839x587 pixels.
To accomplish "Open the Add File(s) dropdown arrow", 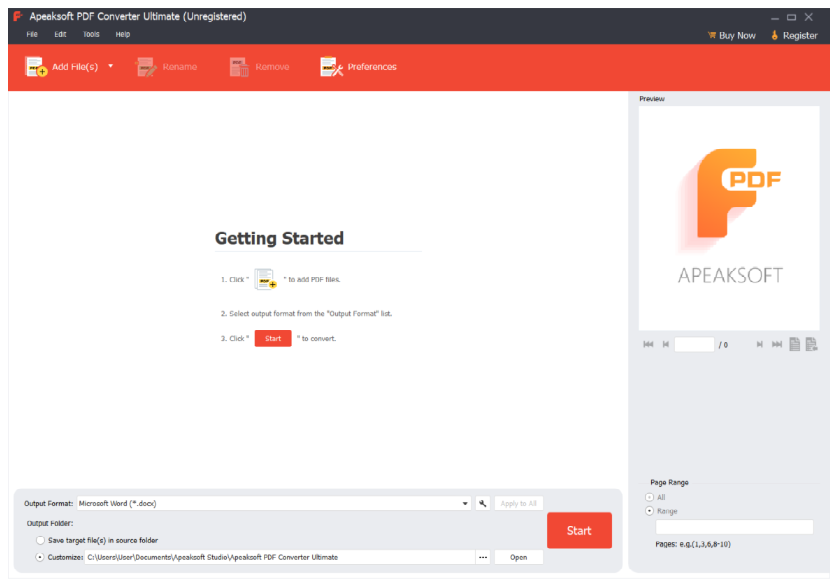I will (x=111, y=66).
